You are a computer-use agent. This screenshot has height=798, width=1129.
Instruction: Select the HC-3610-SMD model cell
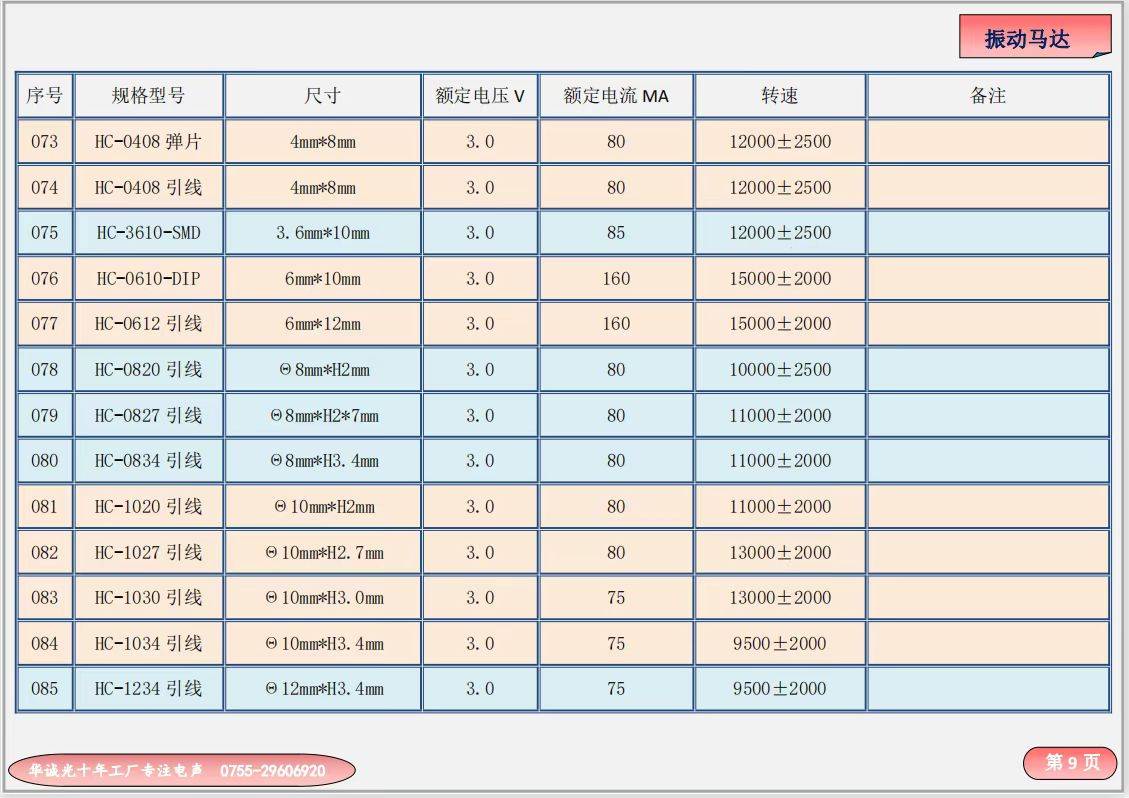(148, 233)
